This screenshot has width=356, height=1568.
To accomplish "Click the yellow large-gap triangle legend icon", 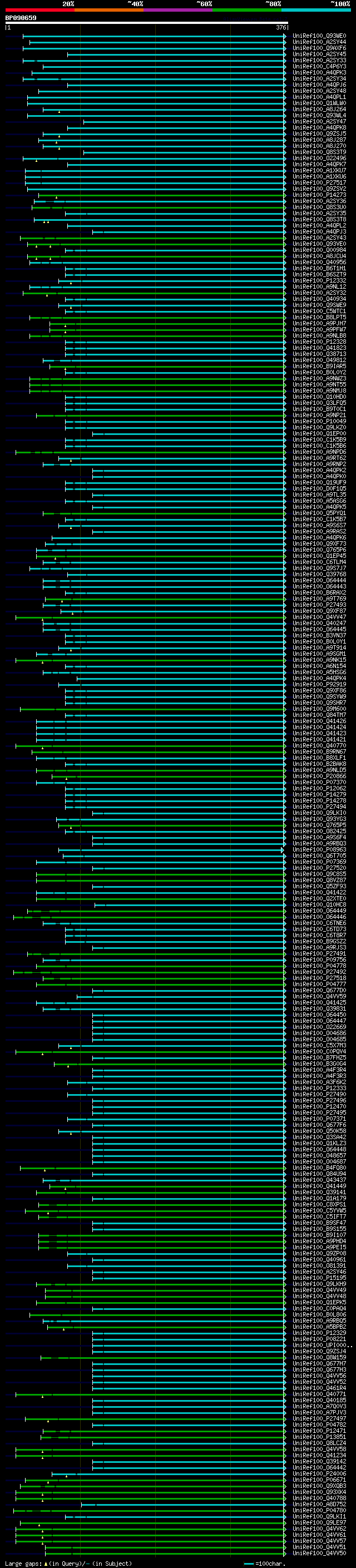I will [x=46, y=1563].
